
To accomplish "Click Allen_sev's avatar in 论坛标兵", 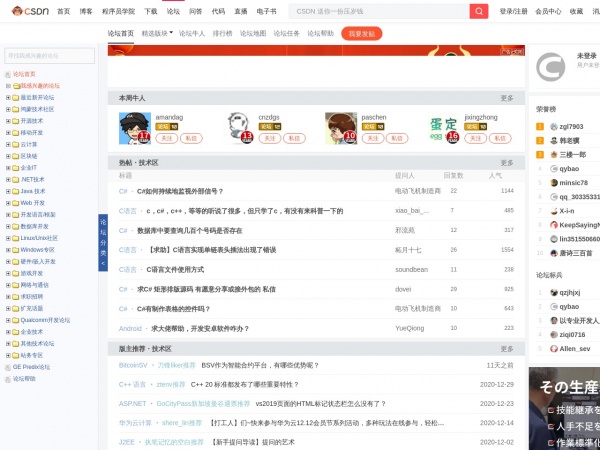I will (554, 349).
